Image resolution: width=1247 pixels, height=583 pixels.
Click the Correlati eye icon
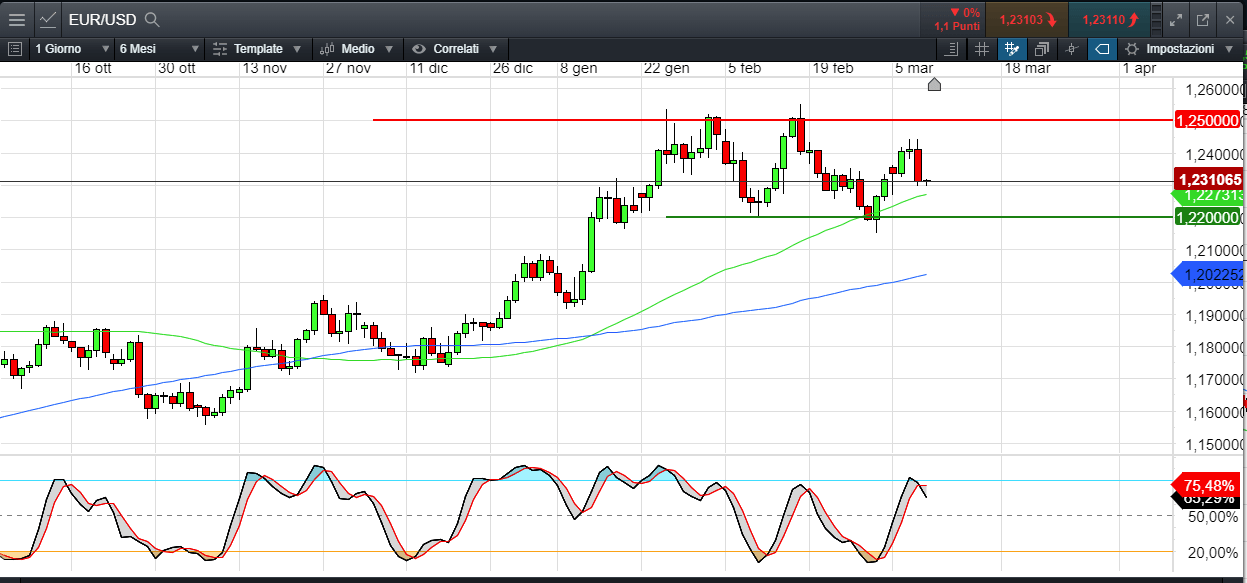pyautogui.click(x=418, y=48)
